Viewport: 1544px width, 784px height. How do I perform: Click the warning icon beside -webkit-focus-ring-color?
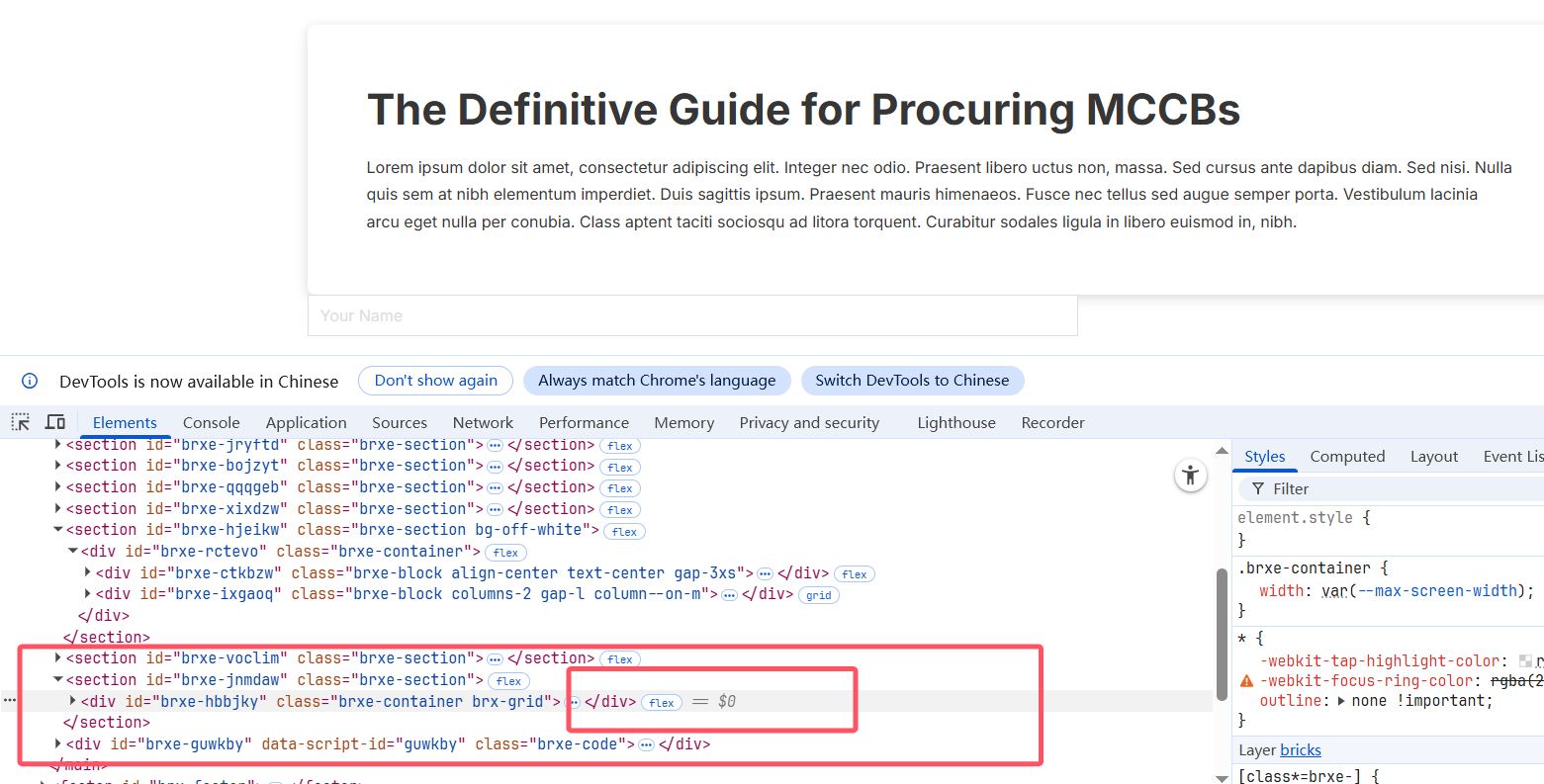point(1246,681)
